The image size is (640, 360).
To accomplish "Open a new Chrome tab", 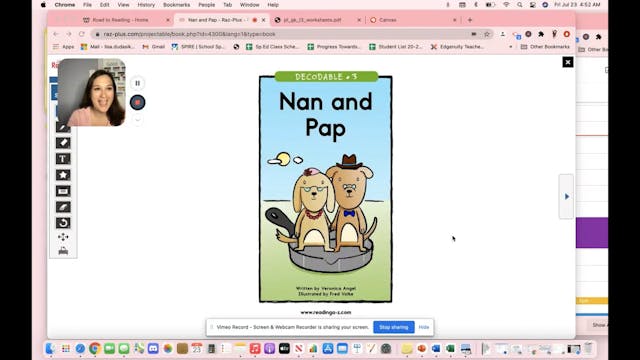I will tap(470, 20).
